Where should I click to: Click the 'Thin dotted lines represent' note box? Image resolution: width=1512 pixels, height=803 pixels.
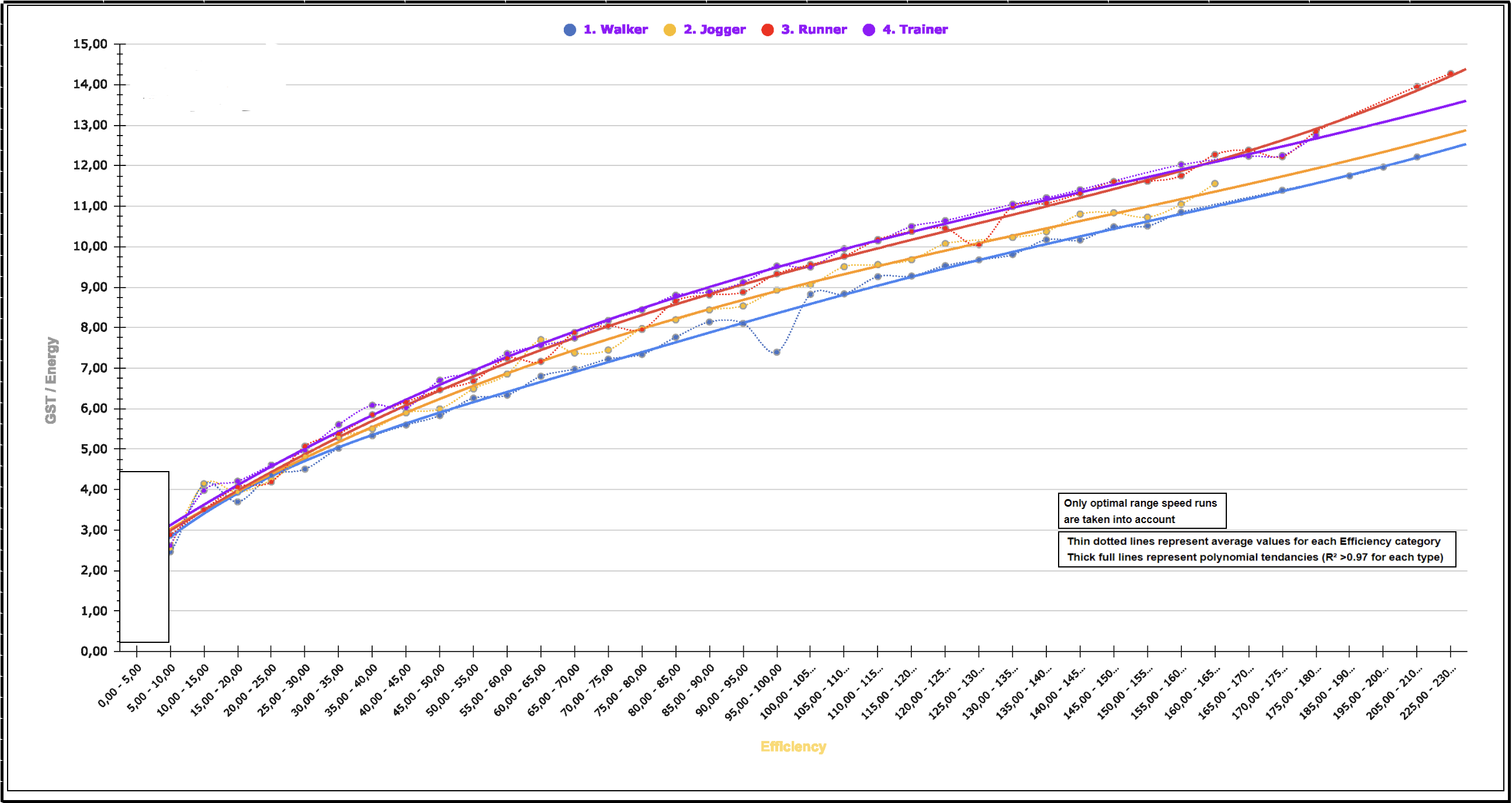1257,549
